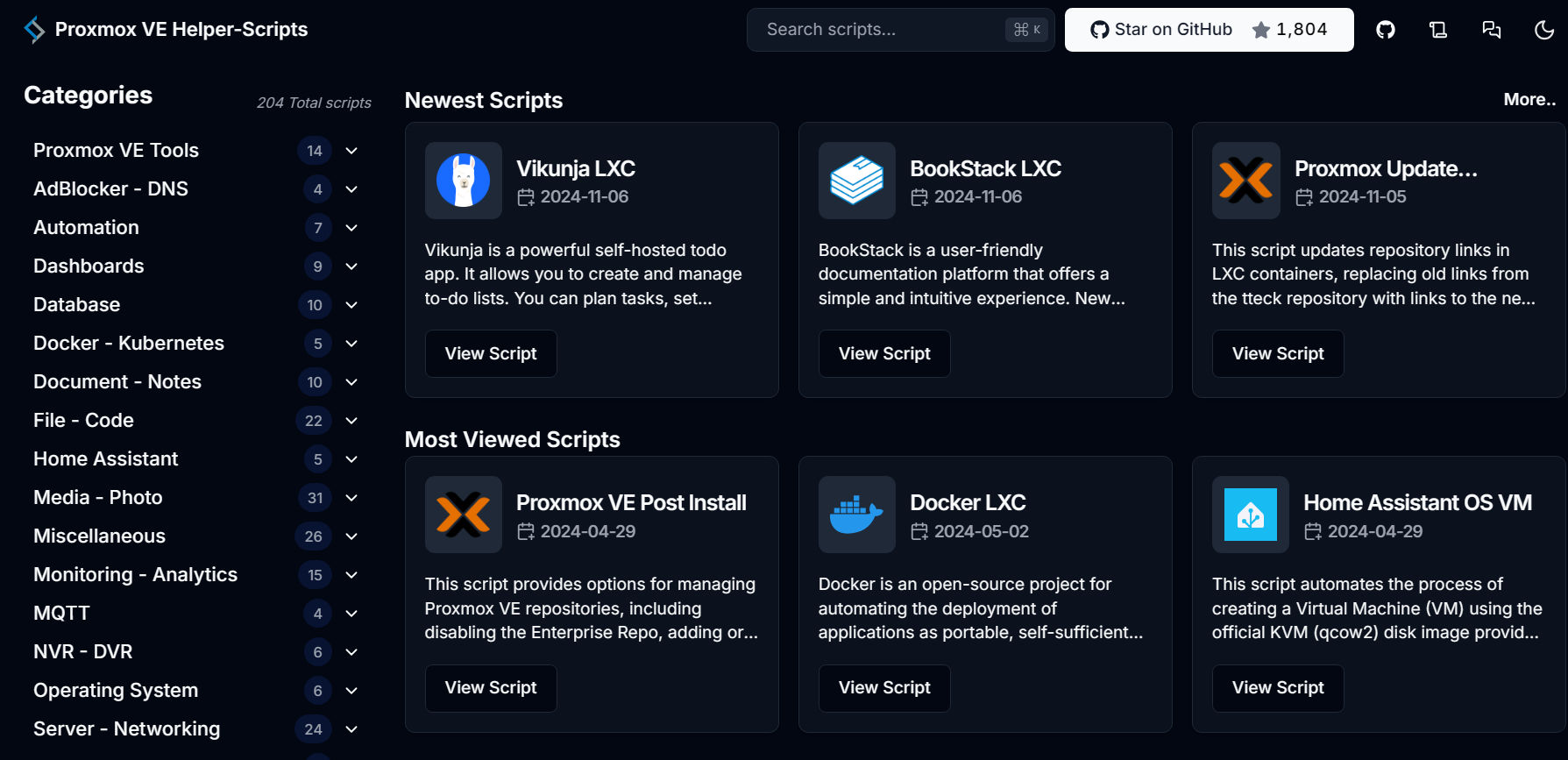Click the Proxmox VE Helper-Scripts site logo
Viewport: 1568px width, 760px height.
point(34,30)
